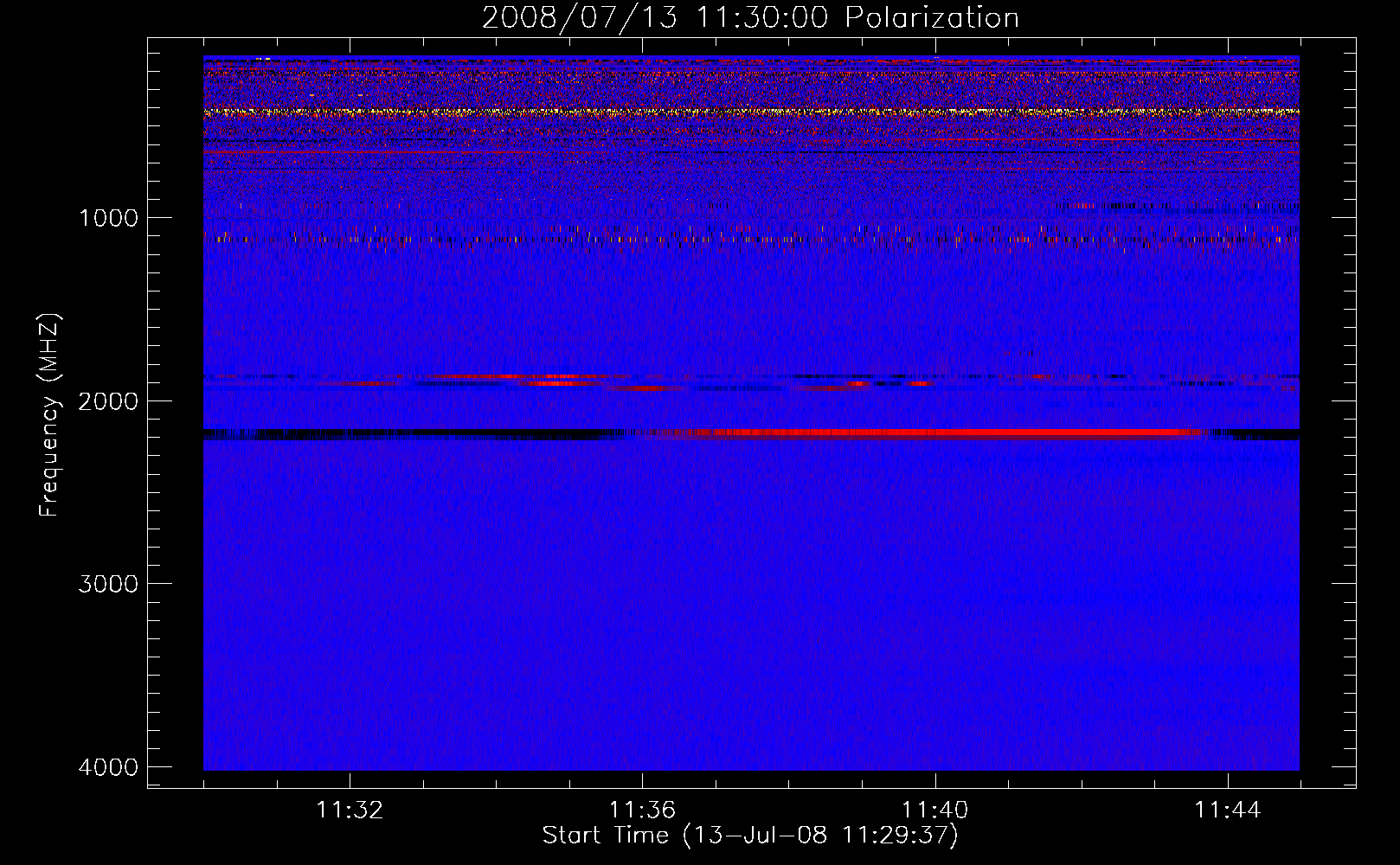The image size is (1400, 865).
Task: Click the yellow-white noisy band near top of spectrogram
Action: (751, 112)
